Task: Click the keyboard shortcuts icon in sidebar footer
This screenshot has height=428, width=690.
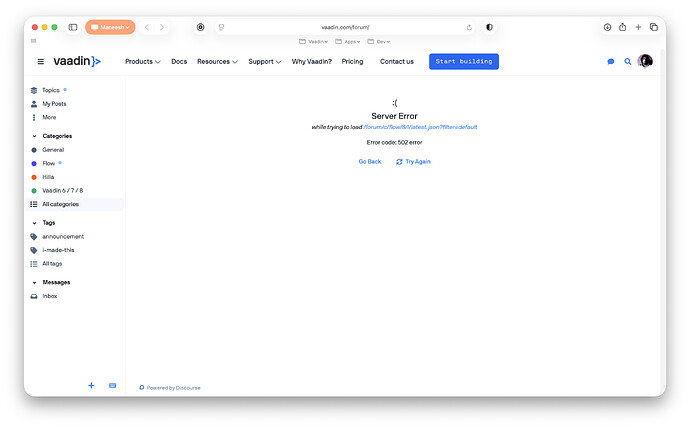Action: pyautogui.click(x=112, y=385)
